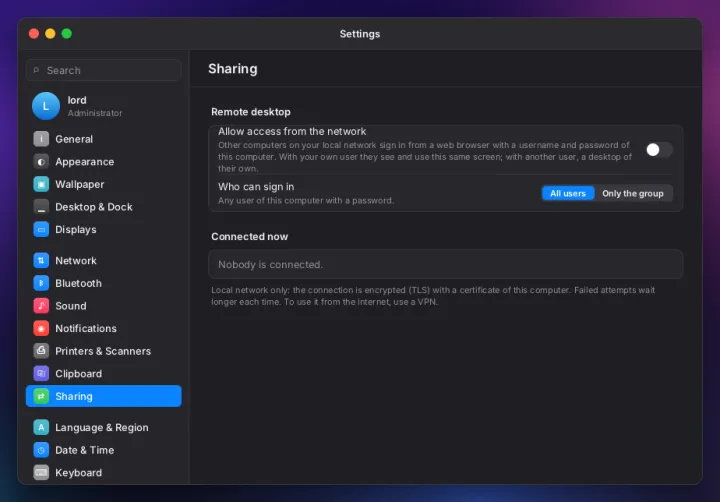The height and width of the screenshot is (502, 720).
Task: Click the Connected now heading
Action: (249, 236)
